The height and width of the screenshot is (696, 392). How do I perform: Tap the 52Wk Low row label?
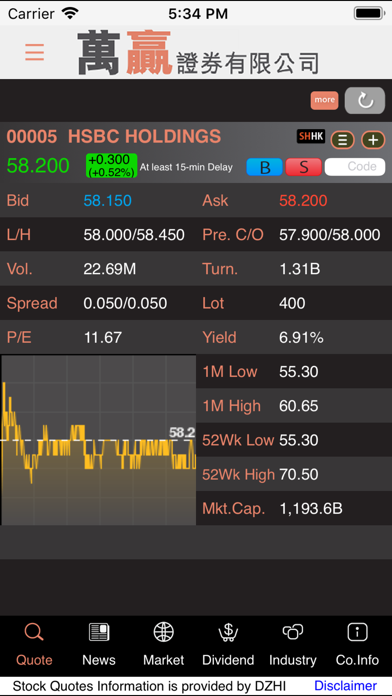point(238,440)
